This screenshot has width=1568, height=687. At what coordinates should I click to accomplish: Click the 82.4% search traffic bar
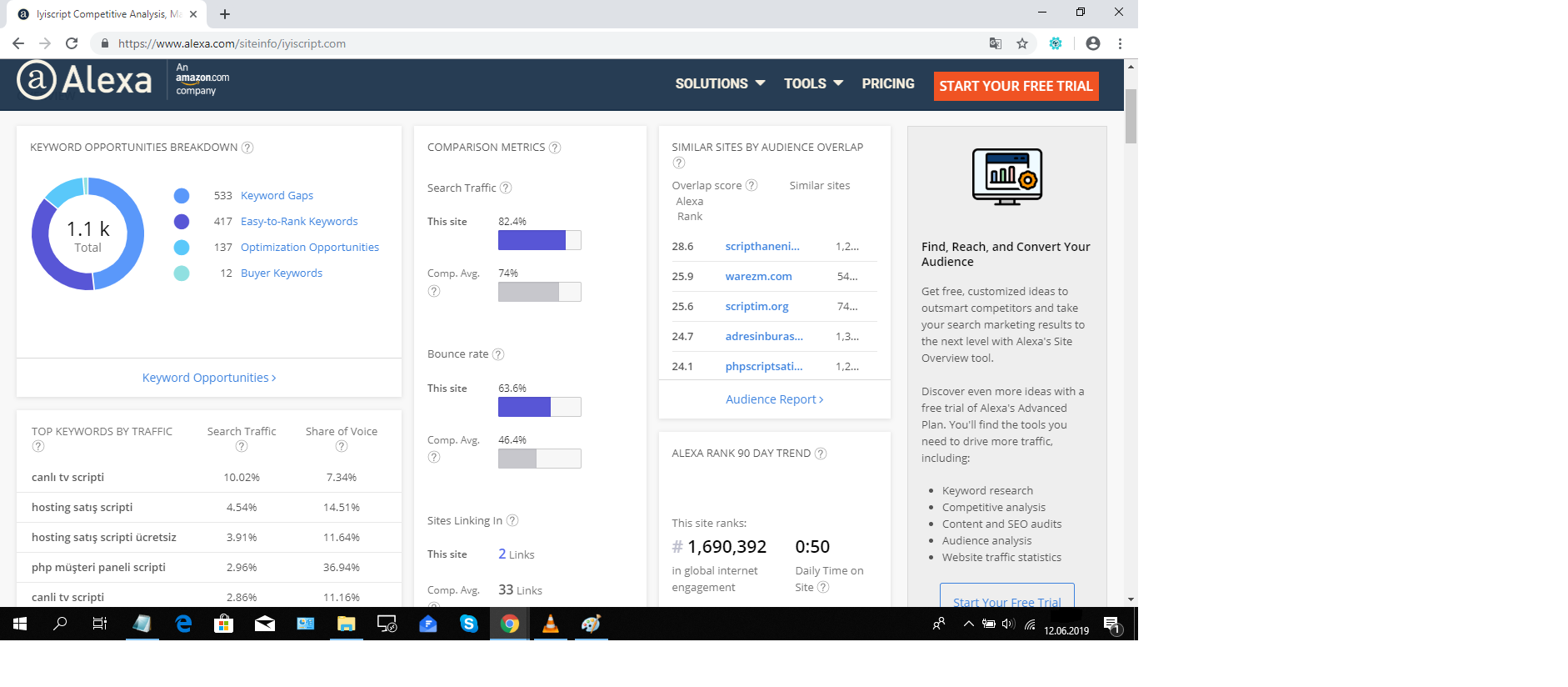[539, 240]
